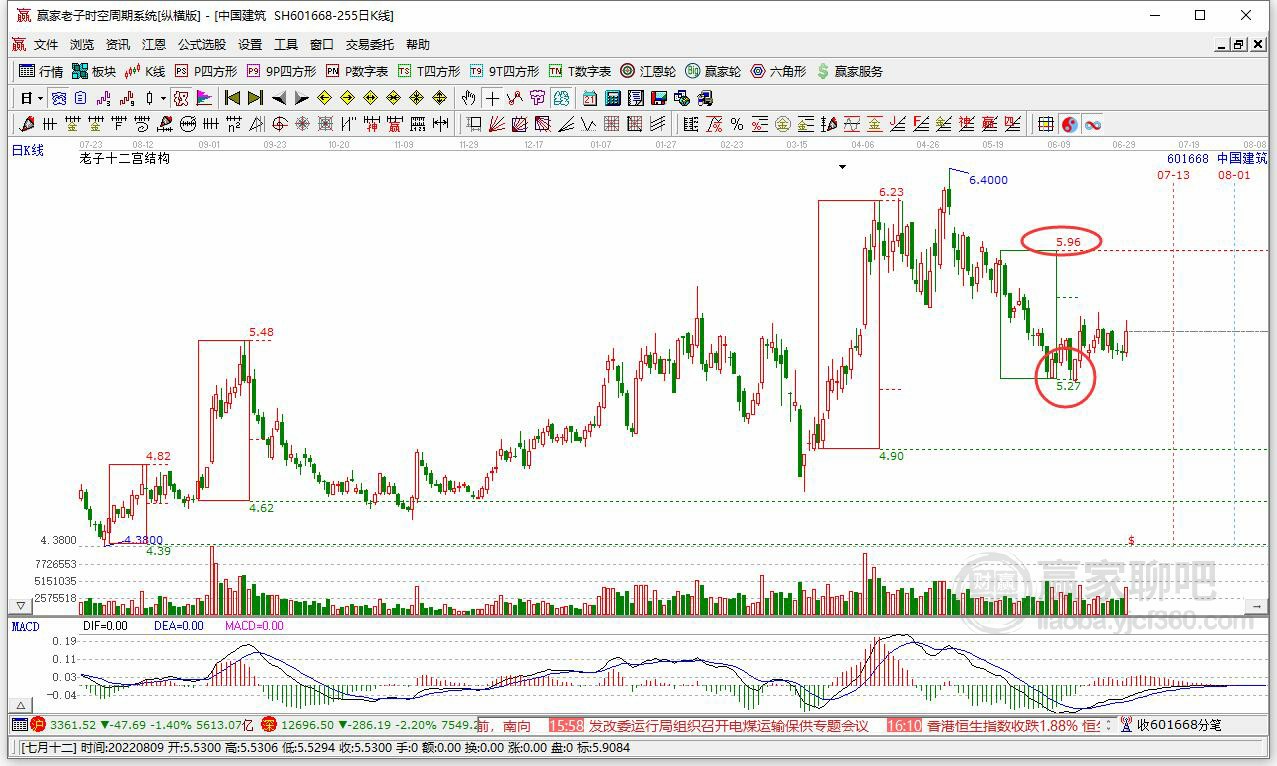
Task: Open the calendar icon showing 21
Action: (589, 98)
